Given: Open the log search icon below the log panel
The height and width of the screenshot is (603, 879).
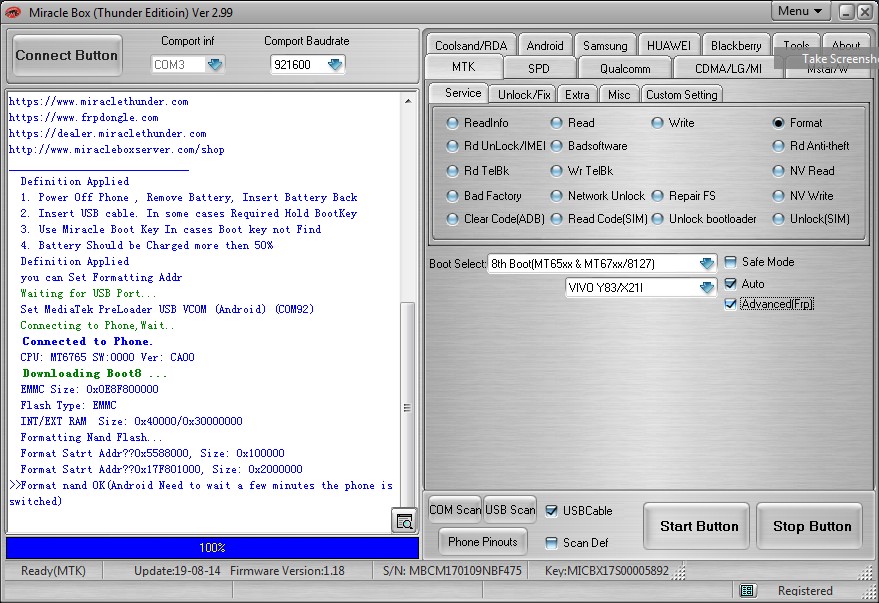Looking at the screenshot, I should [404, 521].
